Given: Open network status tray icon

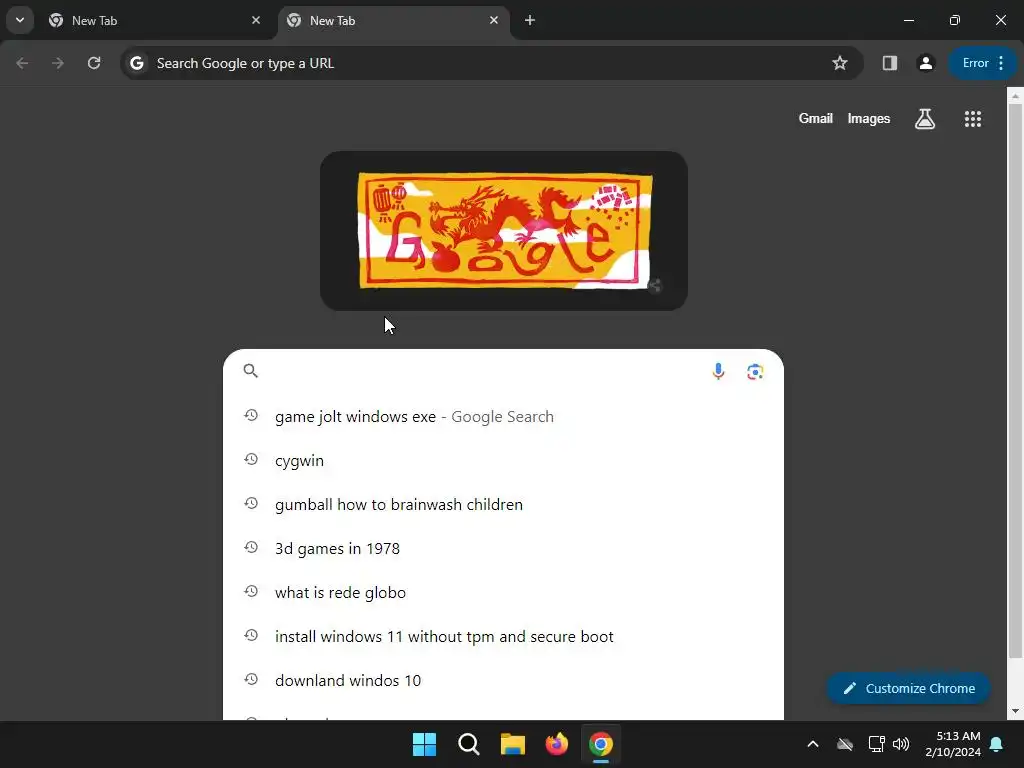Looking at the screenshot, I should click(876, 744).
